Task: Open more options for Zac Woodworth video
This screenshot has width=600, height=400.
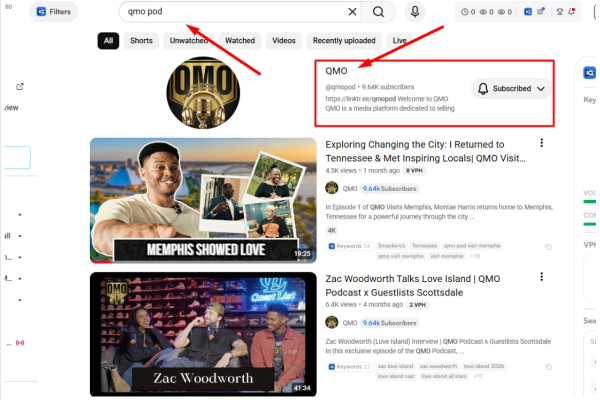Action: pyautogui.click(x=541, y=277)
